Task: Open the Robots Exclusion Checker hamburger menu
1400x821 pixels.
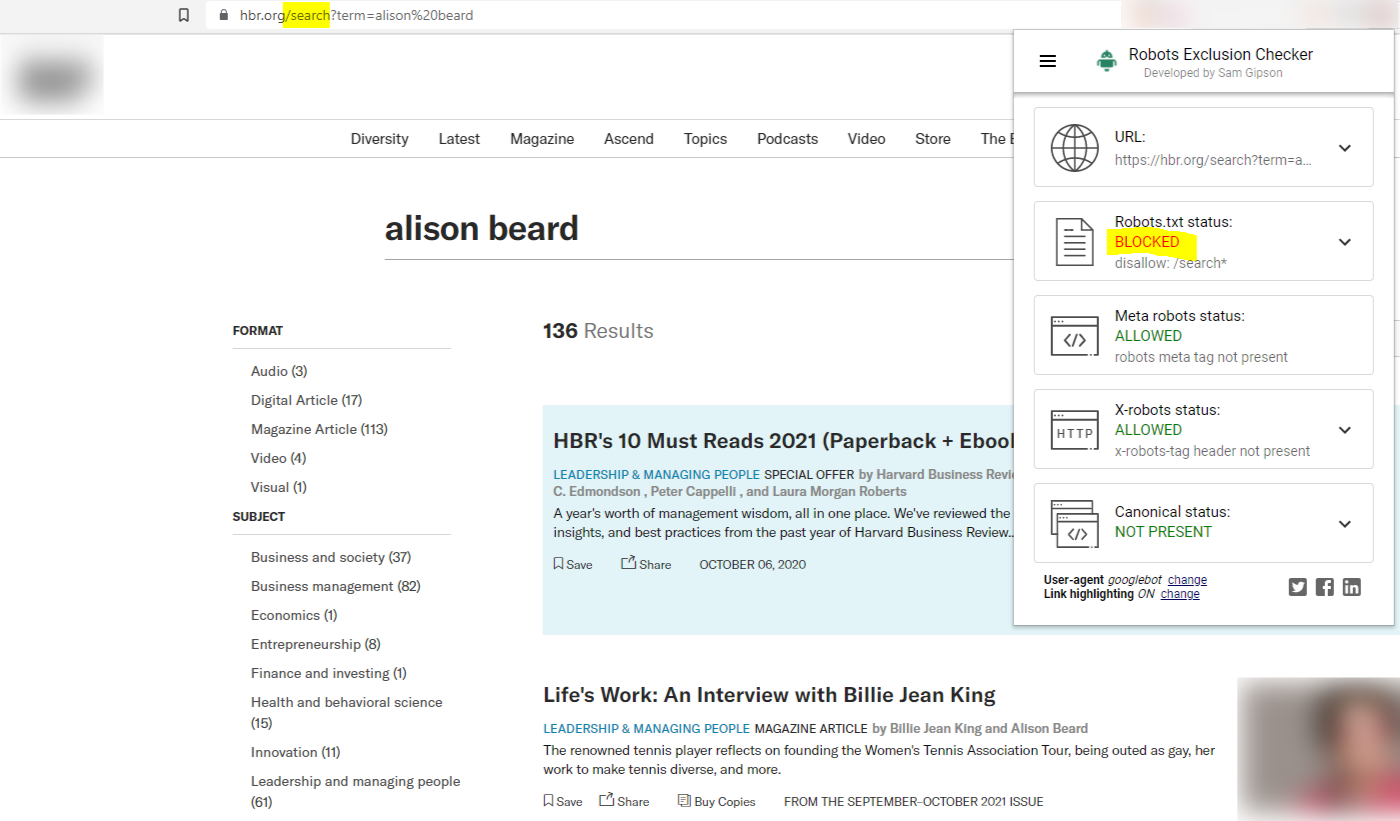Action: (x=1047, y=60)
